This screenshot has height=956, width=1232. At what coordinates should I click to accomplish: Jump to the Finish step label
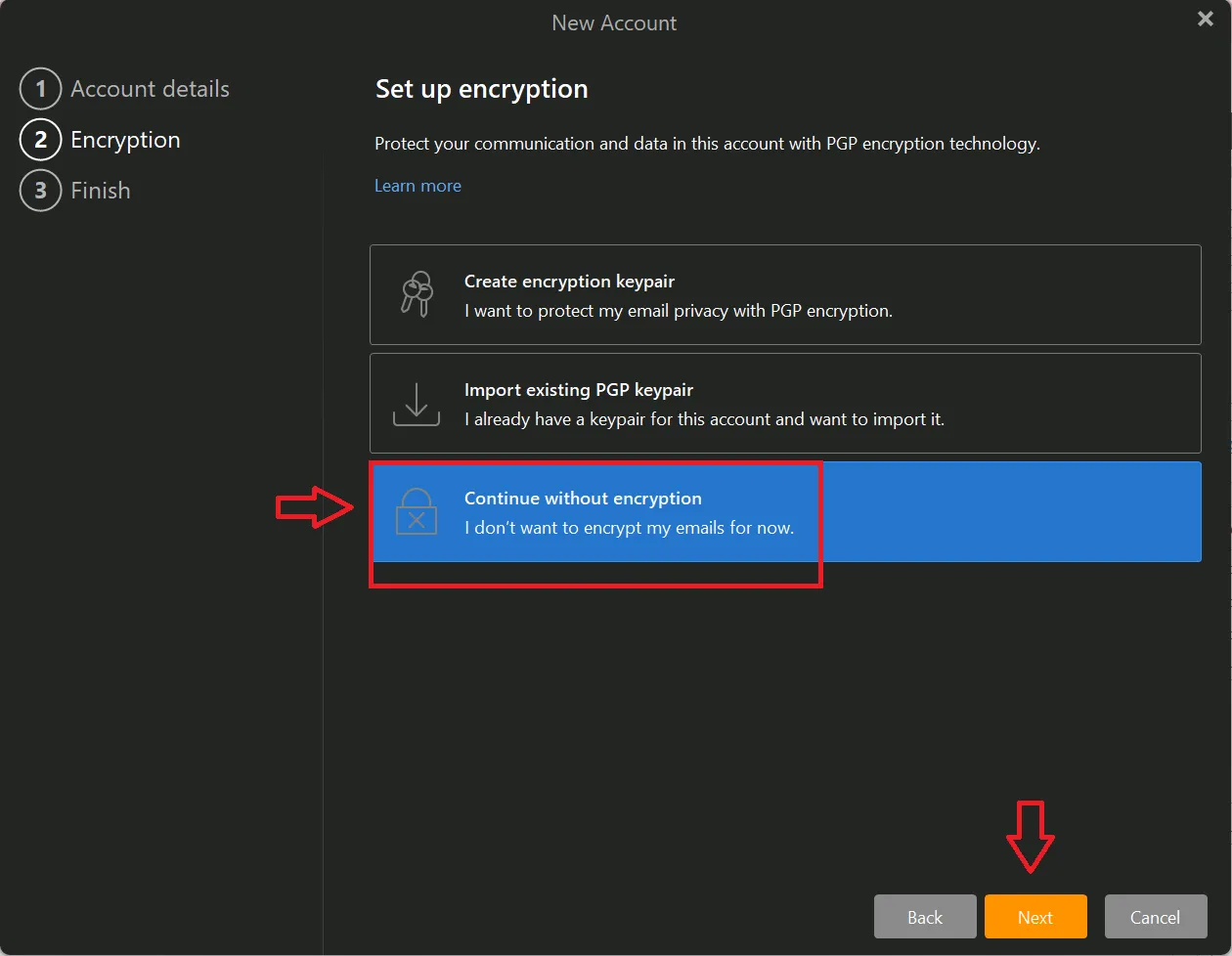(x=101, y=191)
